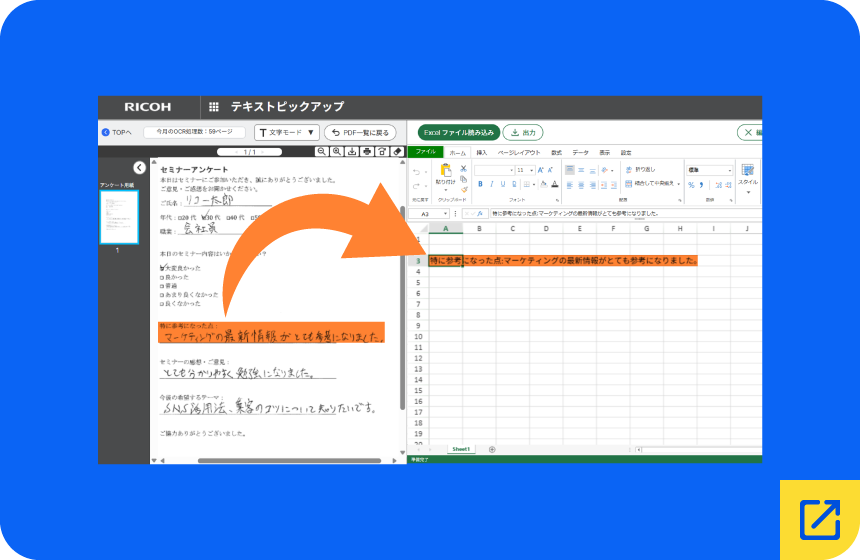Select the eraser tool in PDF toolbar
Viewport: 860px width, 560px height.
(x=398, y=151)
